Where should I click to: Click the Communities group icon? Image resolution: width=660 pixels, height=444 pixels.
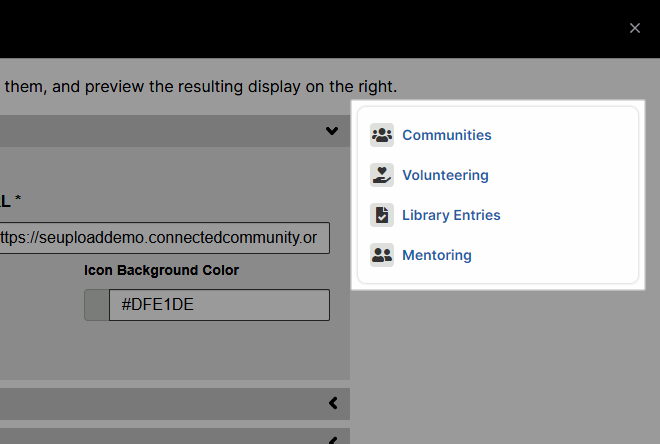(382, 135)
